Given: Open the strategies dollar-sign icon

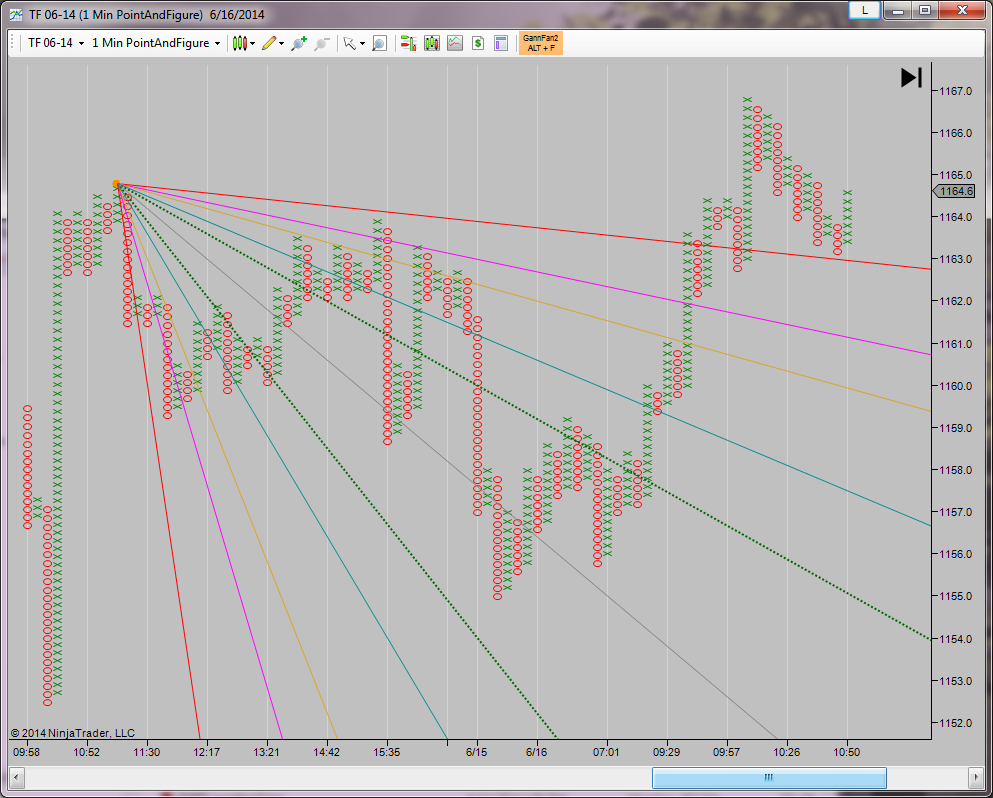Looking at the screenshot, I should 478,44.
